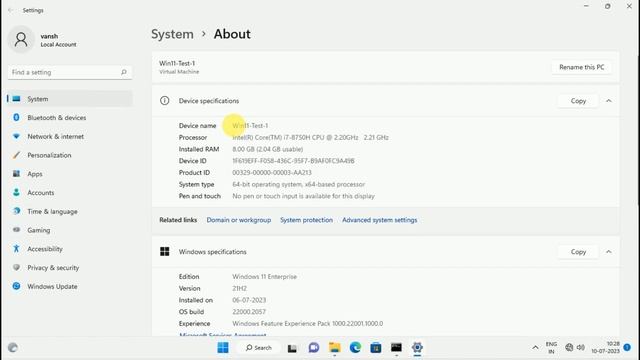Click Product ID 00329-00000-00003-AA213
Viewport: 640px width, 360px height.
pos(272,173)
